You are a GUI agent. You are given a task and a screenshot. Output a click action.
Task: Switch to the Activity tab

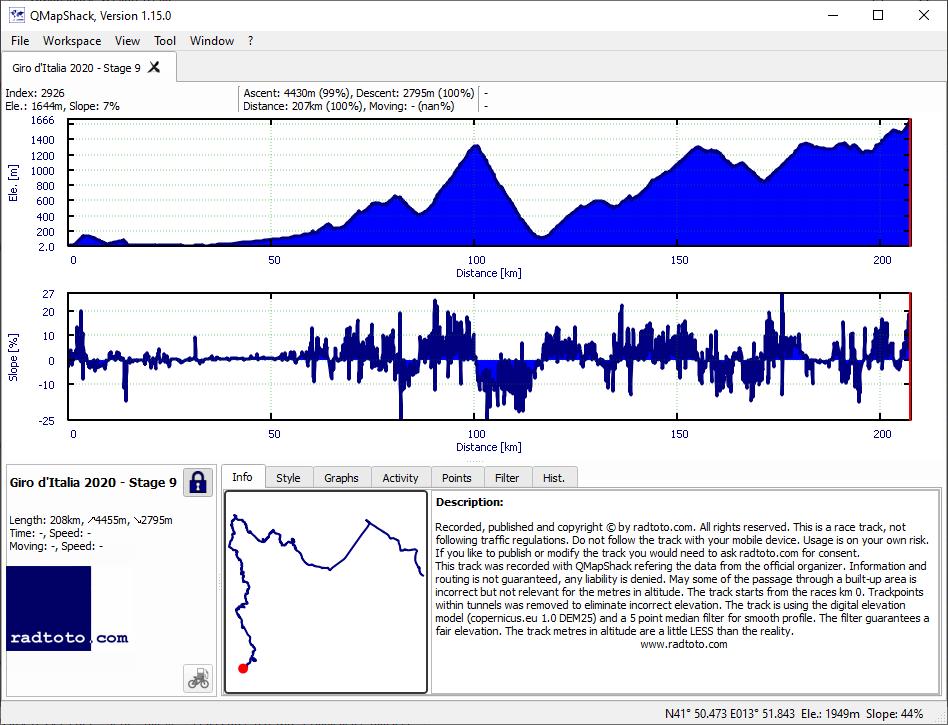pos(400,478)
